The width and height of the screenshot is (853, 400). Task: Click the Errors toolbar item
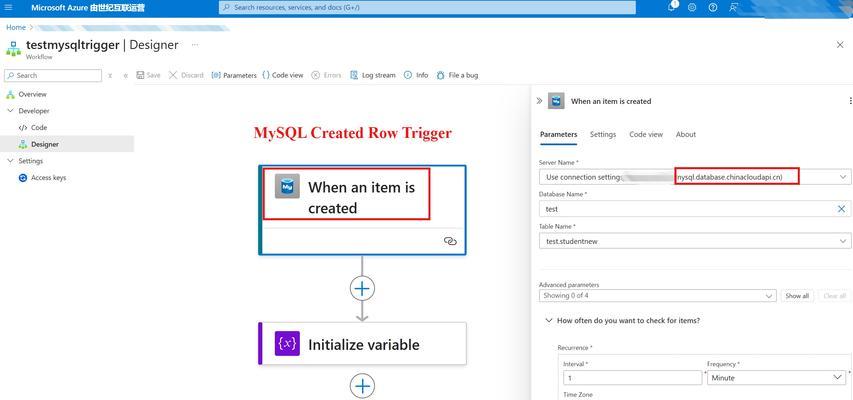pos(326,76)
